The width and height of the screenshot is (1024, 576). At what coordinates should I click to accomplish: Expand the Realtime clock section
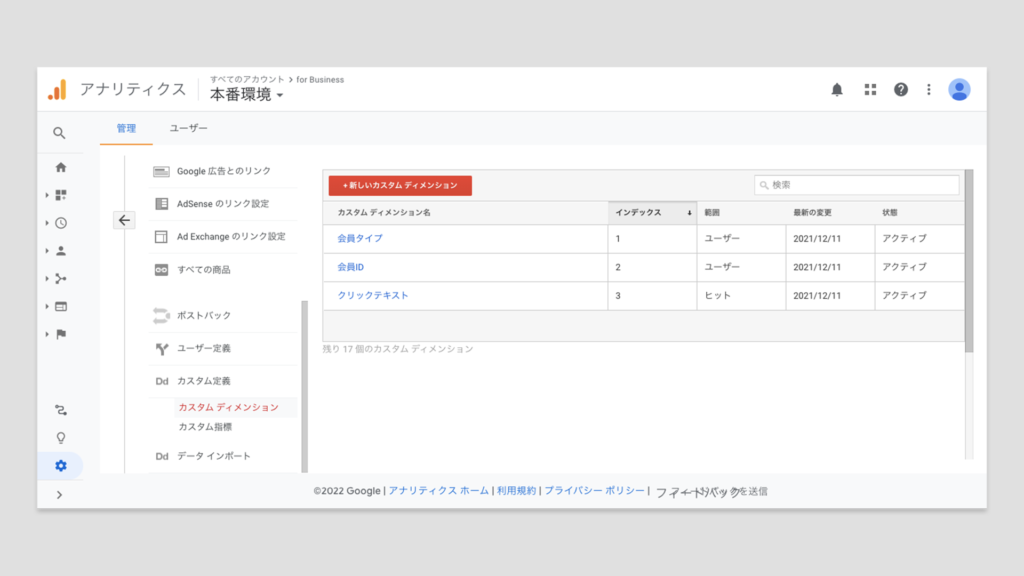pos(60,223)
